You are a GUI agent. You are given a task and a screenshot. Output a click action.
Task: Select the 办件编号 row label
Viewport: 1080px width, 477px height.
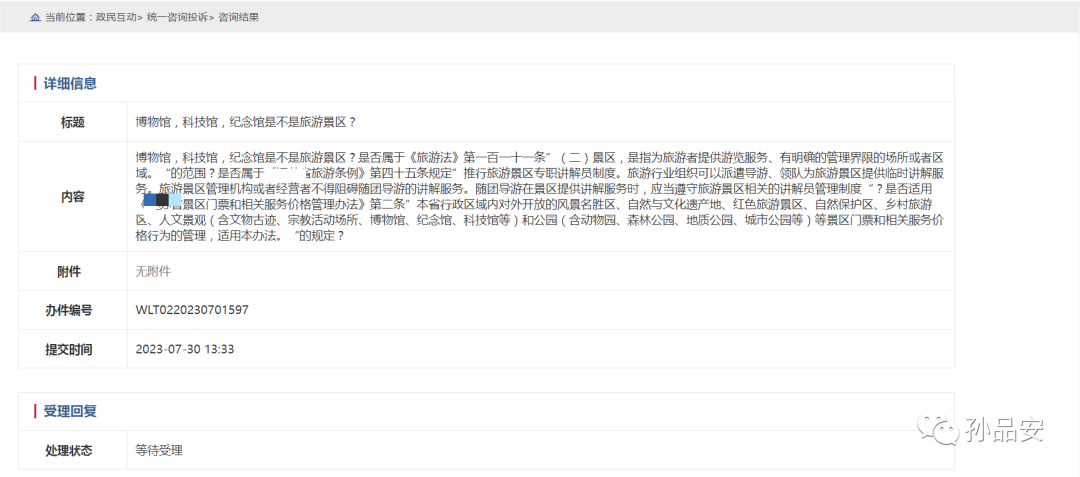pyautogui.click(x=72, y=310)
